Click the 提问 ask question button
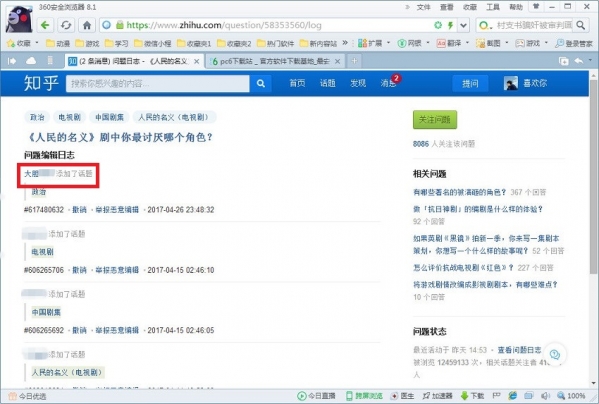Screen dimensions: 599x404 tap(470, 83)
